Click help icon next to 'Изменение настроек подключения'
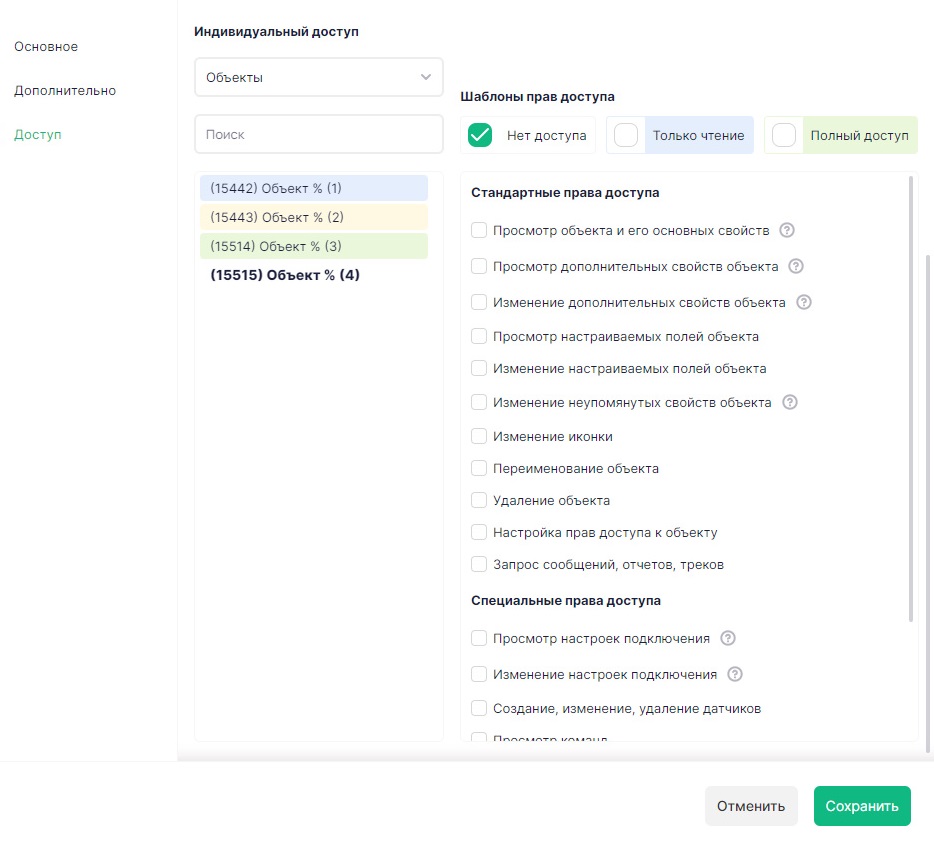 (x=735, y=674)
